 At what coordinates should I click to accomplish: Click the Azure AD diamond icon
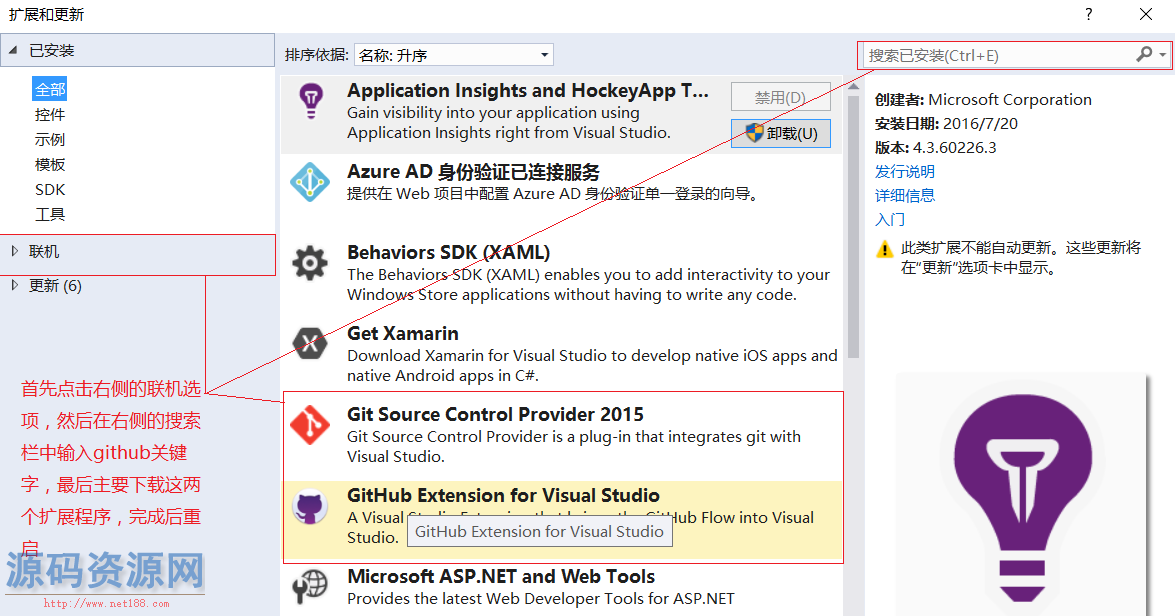[x=310, y=182]
